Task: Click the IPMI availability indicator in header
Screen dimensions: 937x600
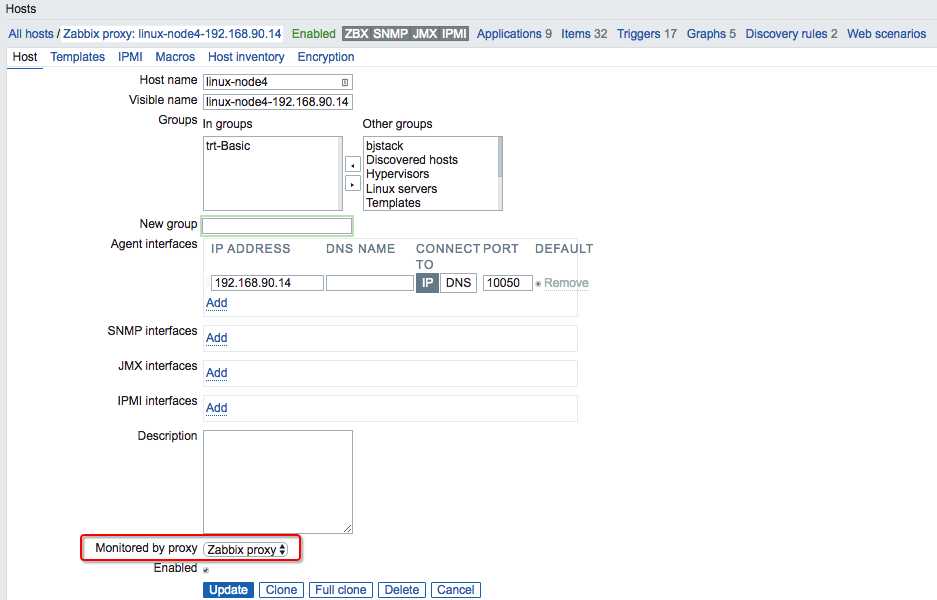Action: click(454, 34)
